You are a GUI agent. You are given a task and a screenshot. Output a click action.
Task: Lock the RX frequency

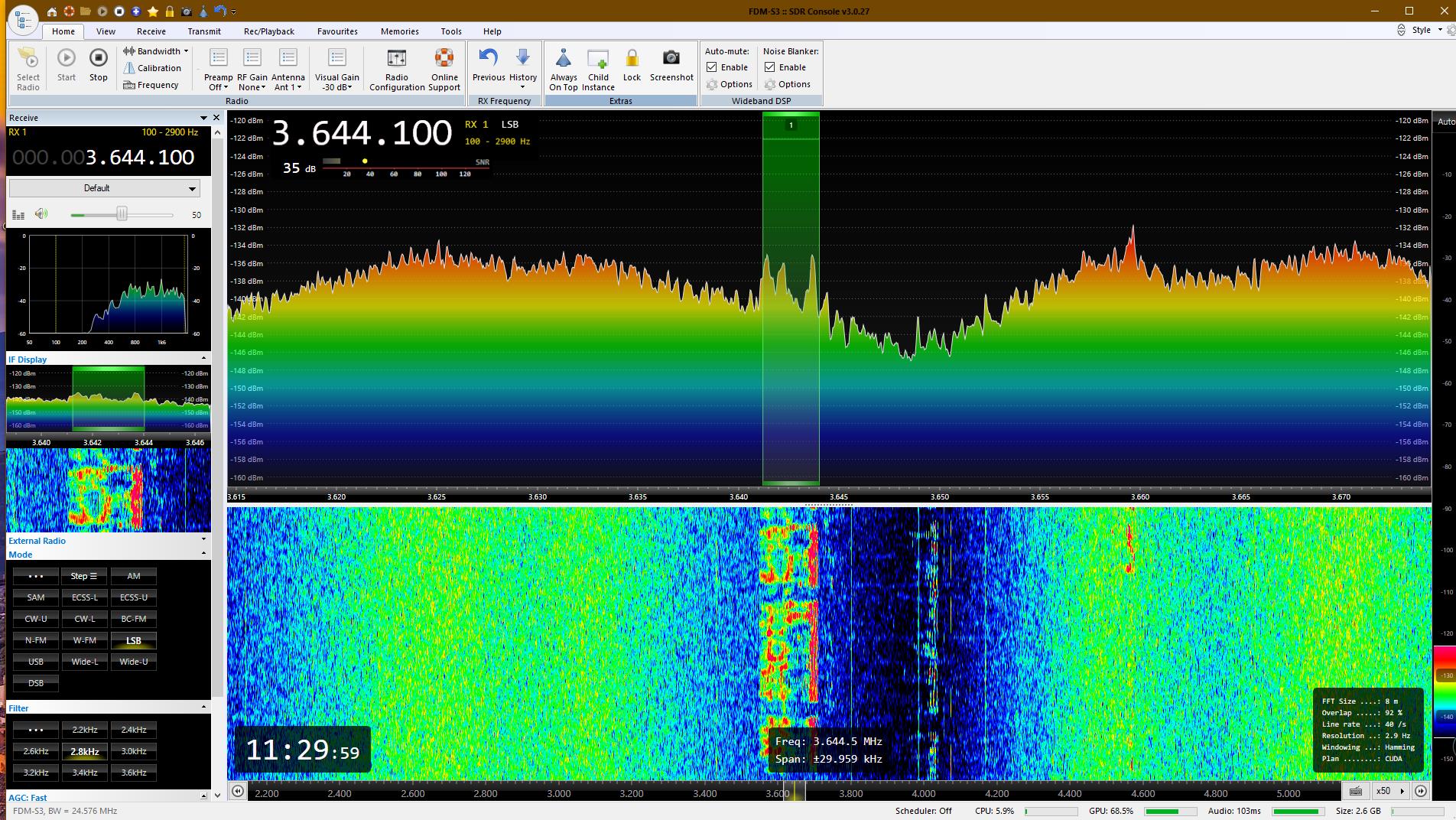coord(632,59)
